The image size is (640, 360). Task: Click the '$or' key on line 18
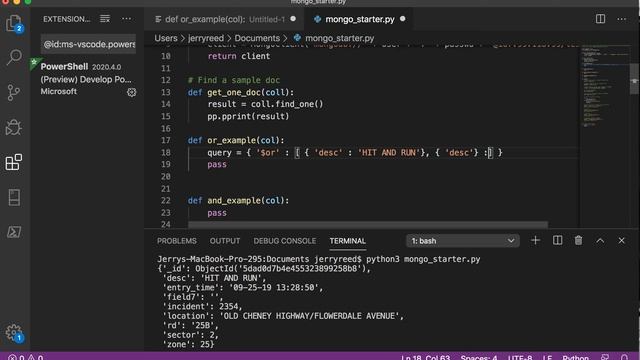pos(268,153)
